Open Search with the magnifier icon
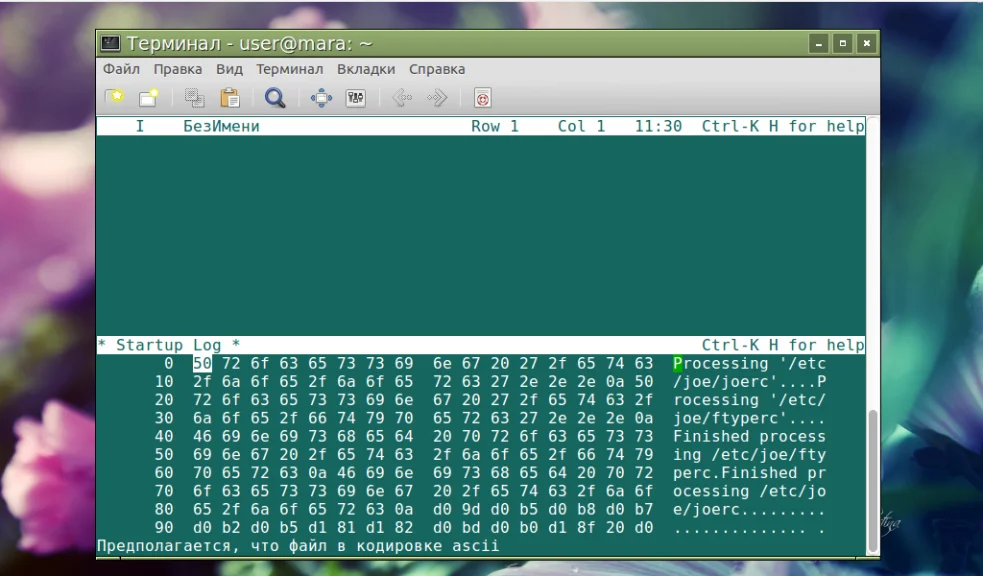 [275, 98]
